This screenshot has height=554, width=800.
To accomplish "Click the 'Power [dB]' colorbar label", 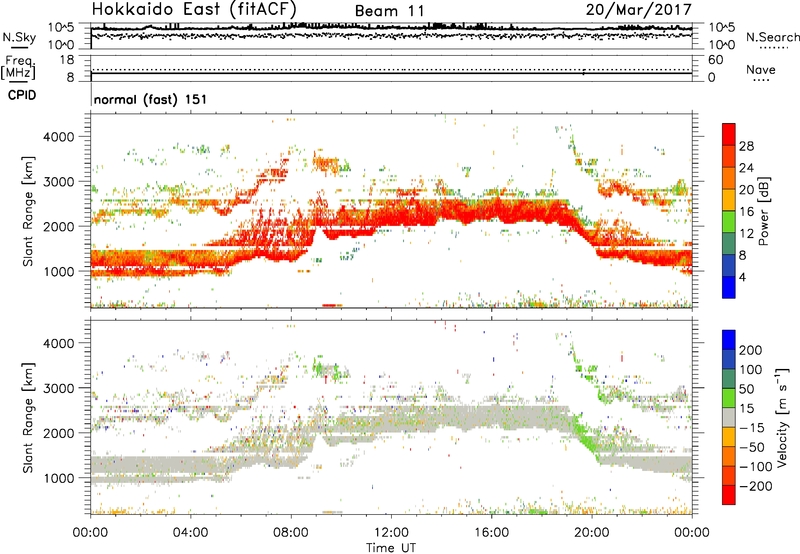I will point(763,211).
